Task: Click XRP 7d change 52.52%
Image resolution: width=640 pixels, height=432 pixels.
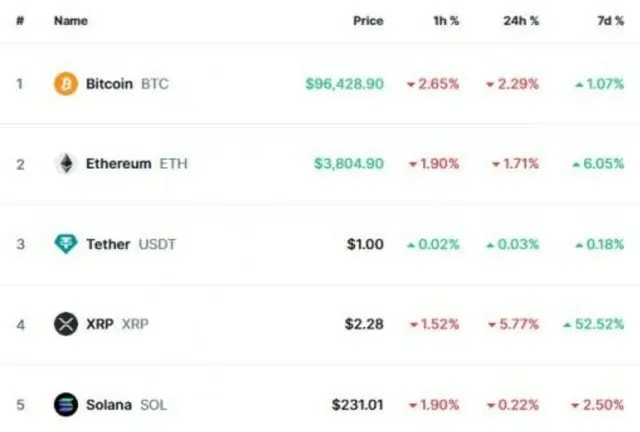Action: [x=594, y=324]
